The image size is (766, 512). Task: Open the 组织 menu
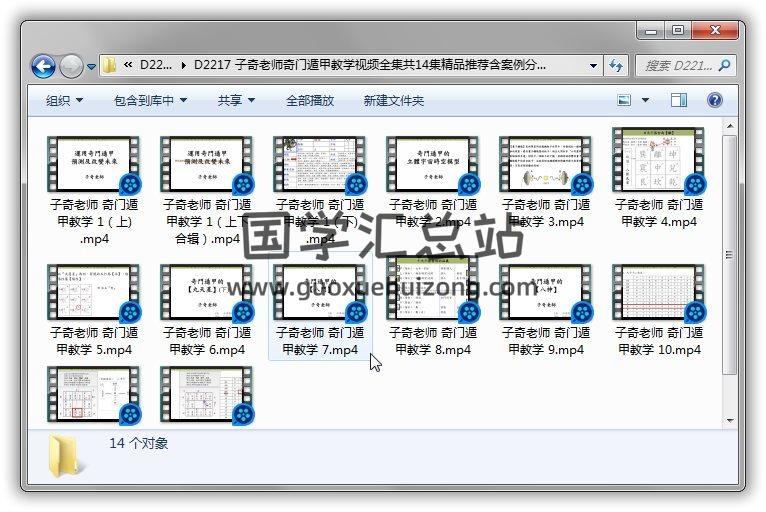coord(64,101)
